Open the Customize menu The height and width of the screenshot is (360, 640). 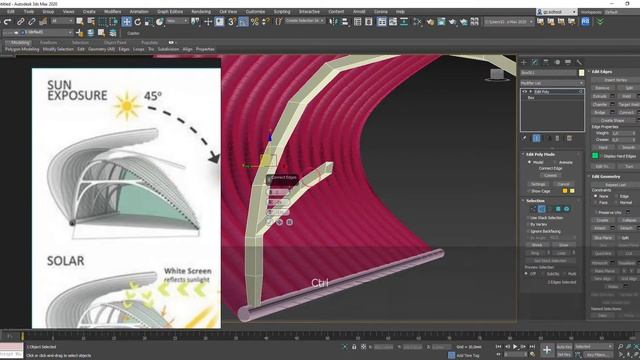click(255, 12)
